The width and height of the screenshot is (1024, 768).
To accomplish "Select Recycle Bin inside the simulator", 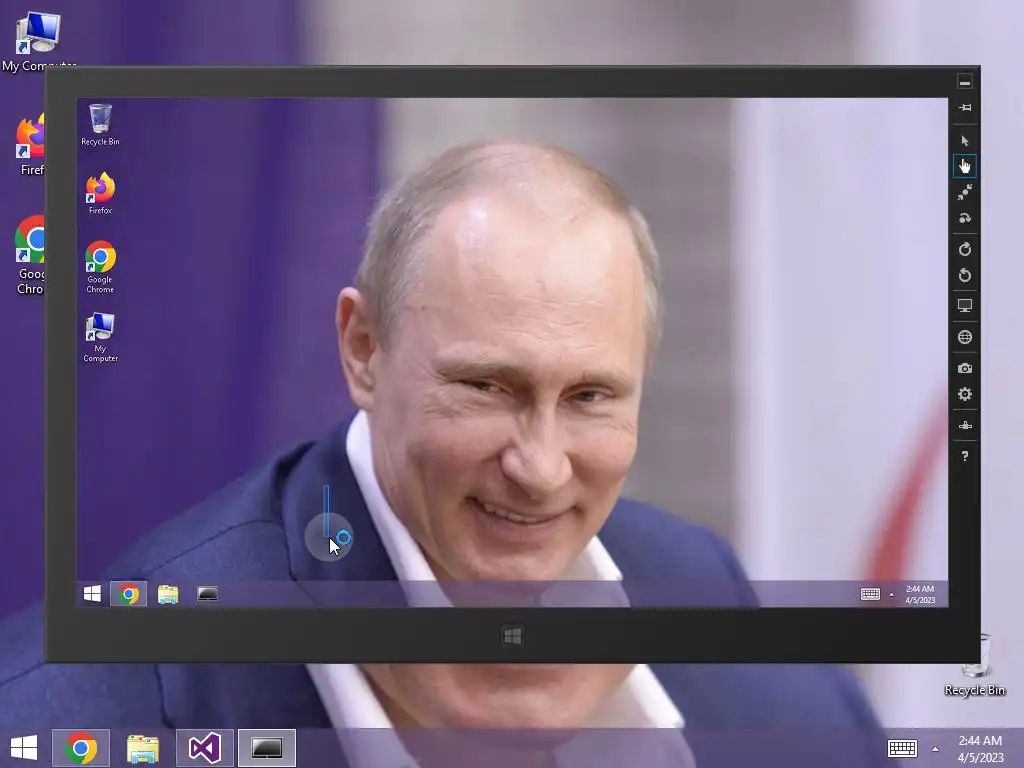I will point(100,125).
